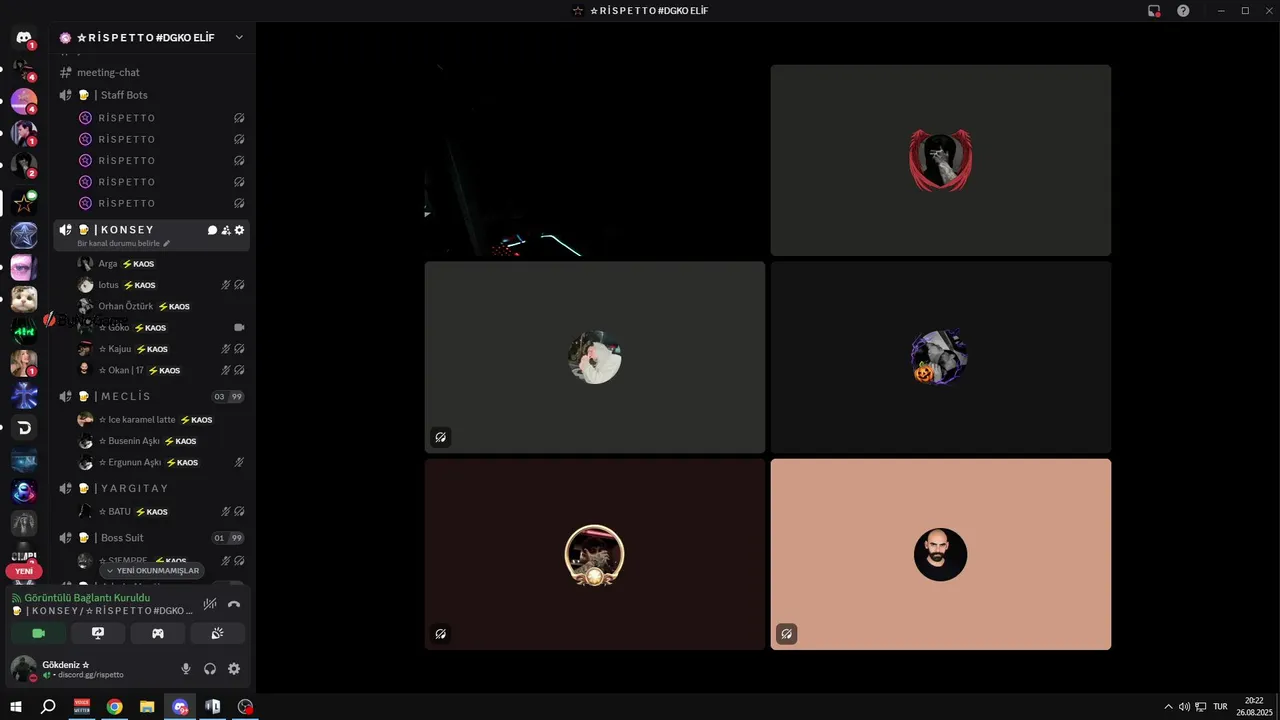Select the dark camera feed tile

pyautogui.click(x=595, y=160)
